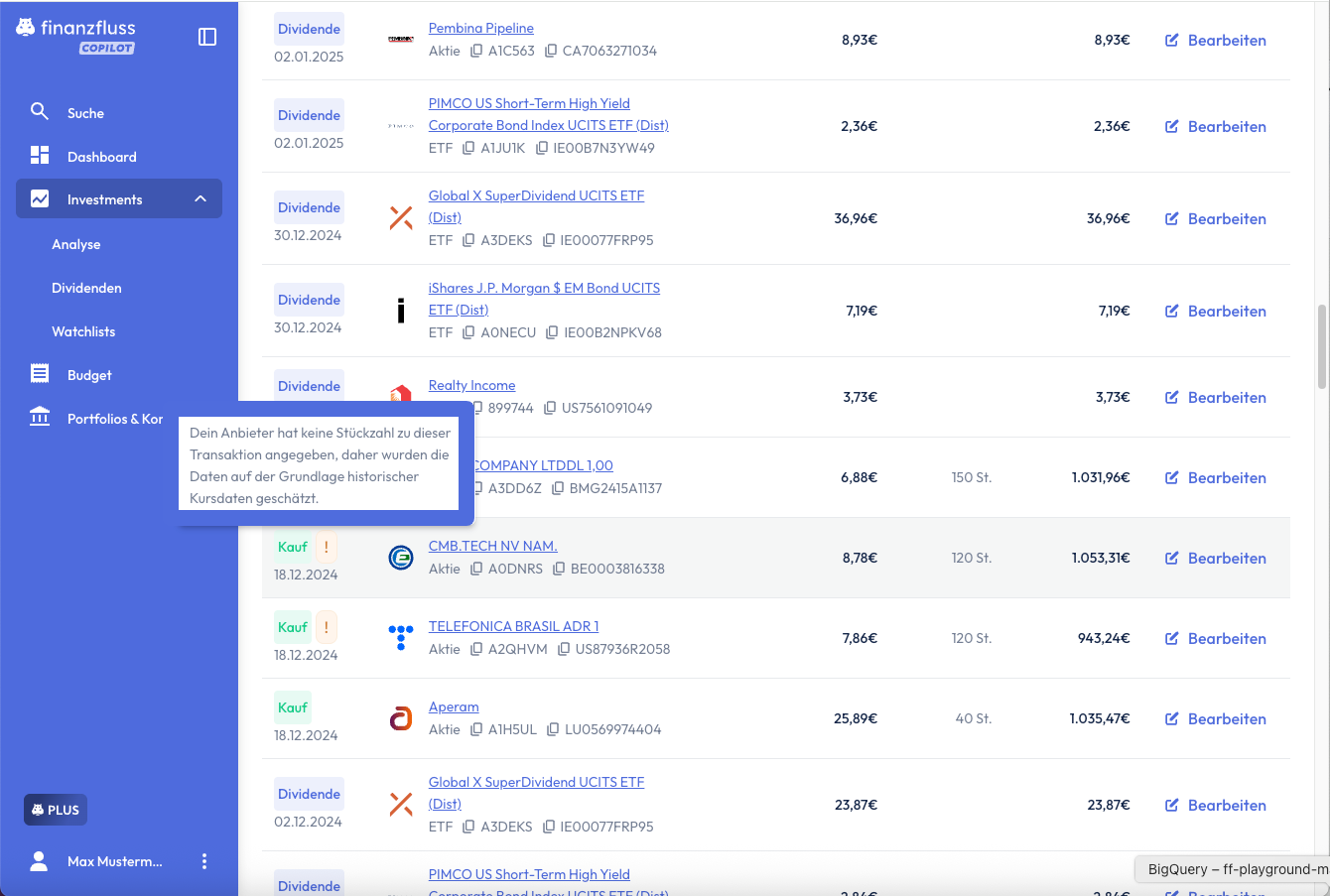Select the 25,89€ Aperam price

[x=856, y=718]
